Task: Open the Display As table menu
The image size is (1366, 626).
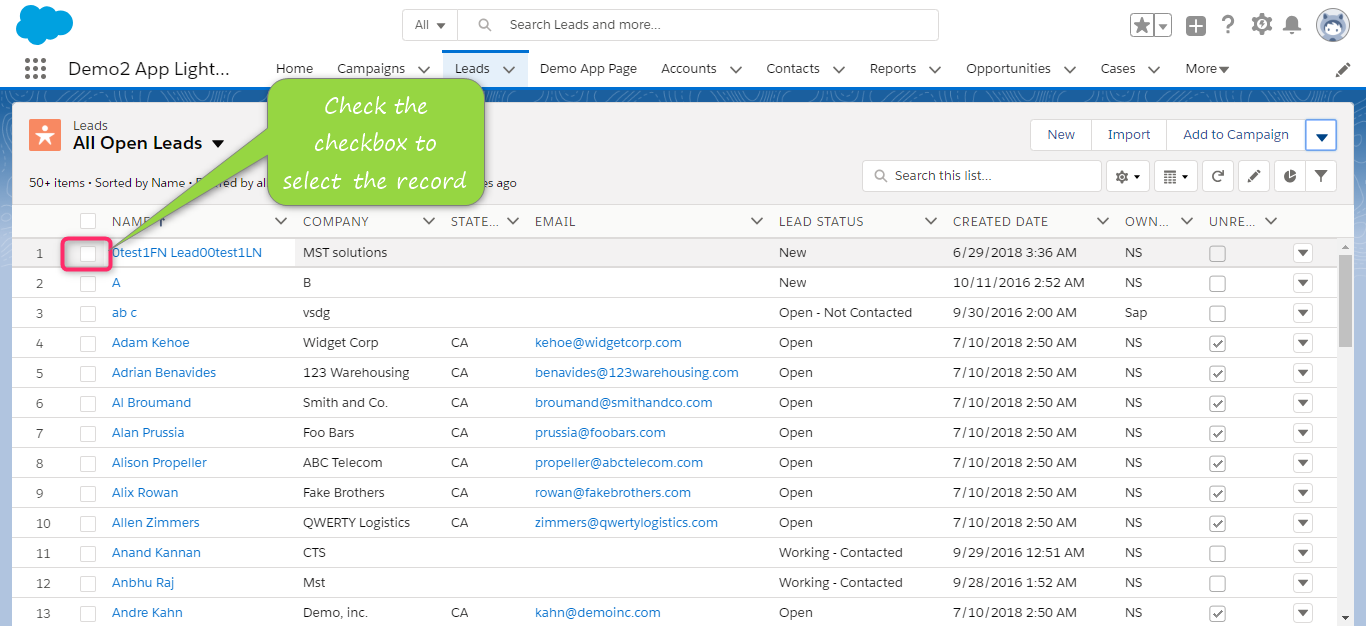Action: [x=1176, y=176]
